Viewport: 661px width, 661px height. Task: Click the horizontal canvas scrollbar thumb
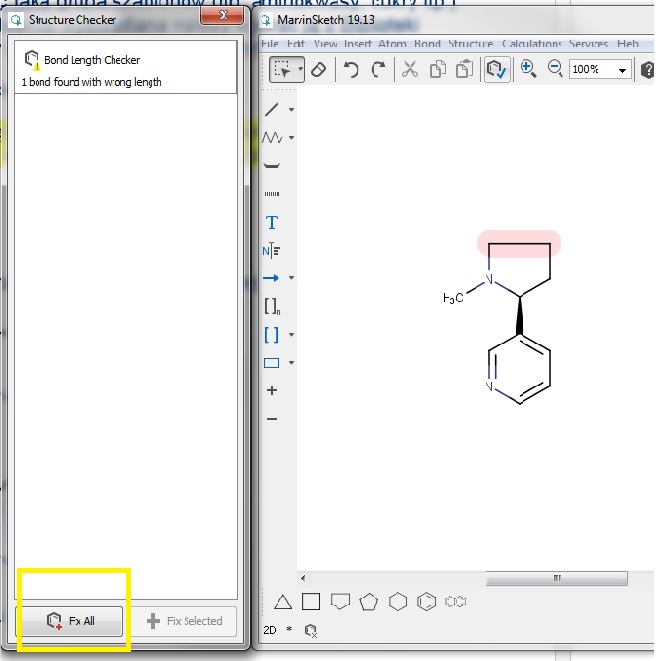coord(555,578)
